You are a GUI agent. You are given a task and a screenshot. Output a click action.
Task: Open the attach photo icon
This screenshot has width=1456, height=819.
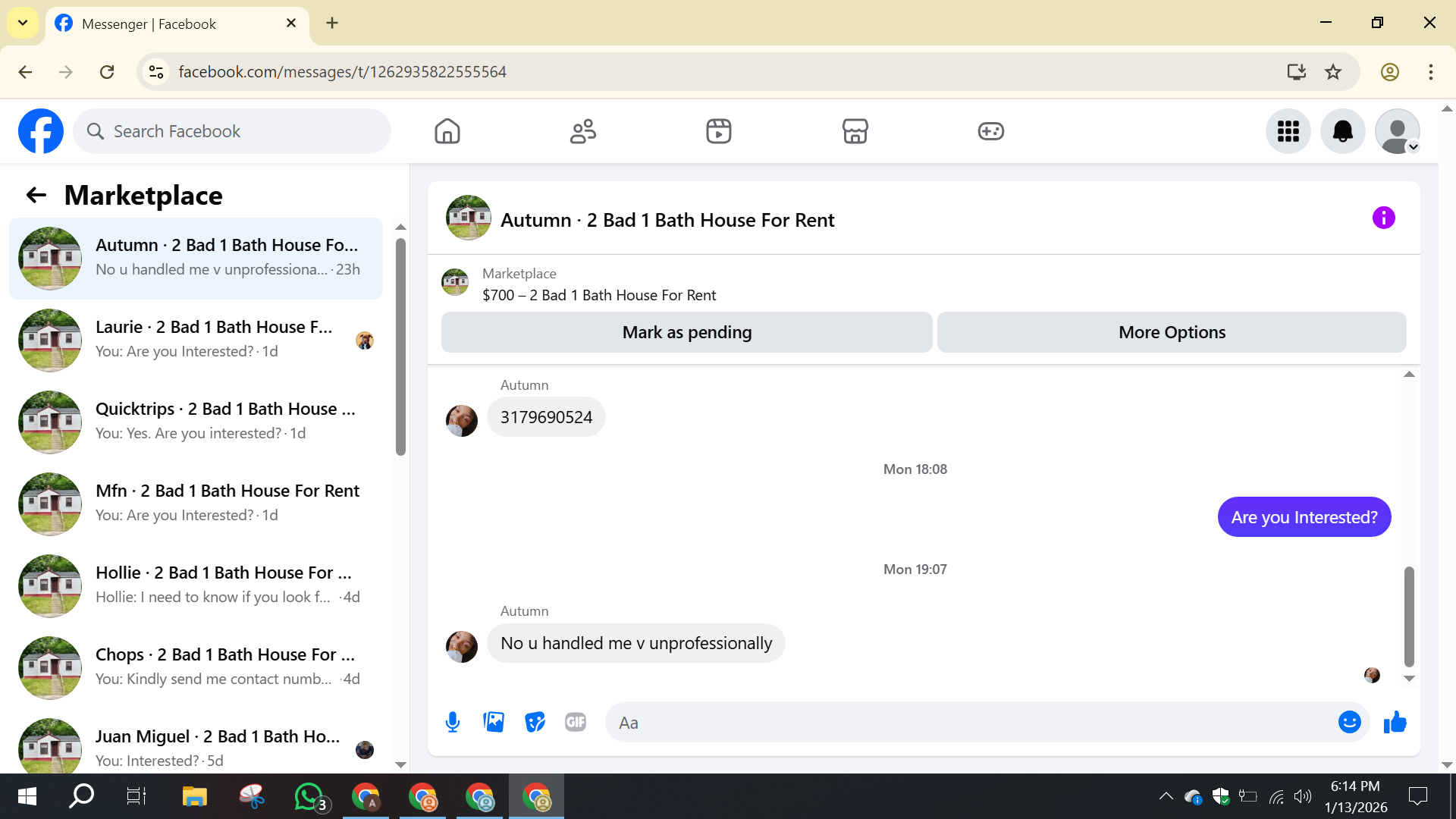(494, 722)
